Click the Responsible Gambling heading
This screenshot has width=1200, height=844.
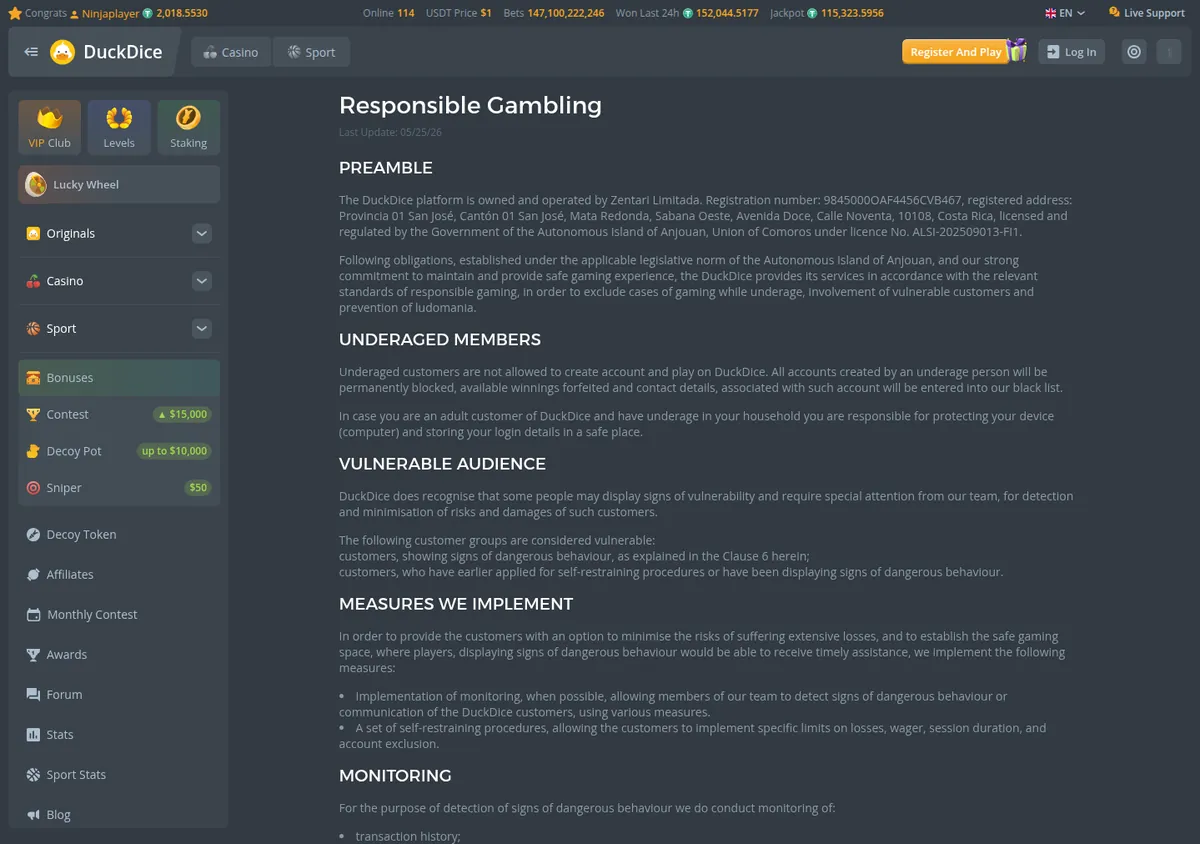point(470,105)
